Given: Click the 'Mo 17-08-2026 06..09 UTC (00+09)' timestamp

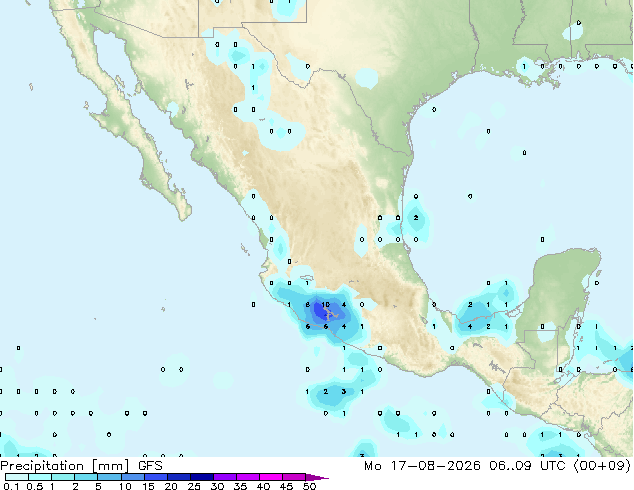Looking at the screenshot, I should pos(497,466).
